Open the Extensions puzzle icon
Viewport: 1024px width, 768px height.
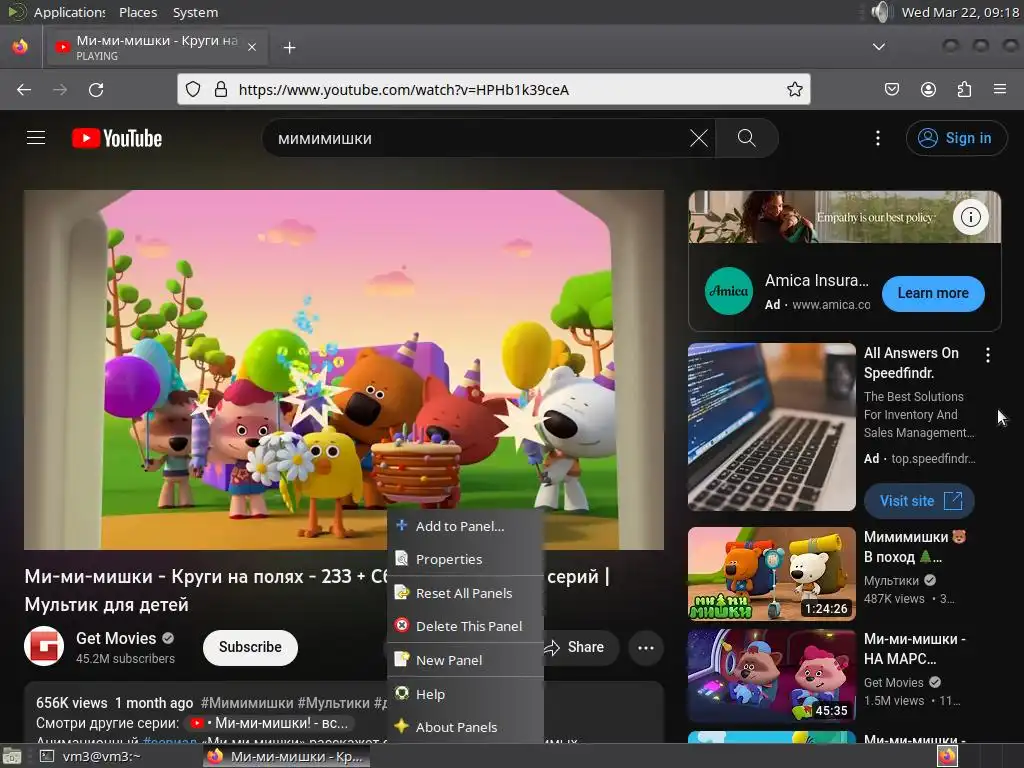point(964,89)
